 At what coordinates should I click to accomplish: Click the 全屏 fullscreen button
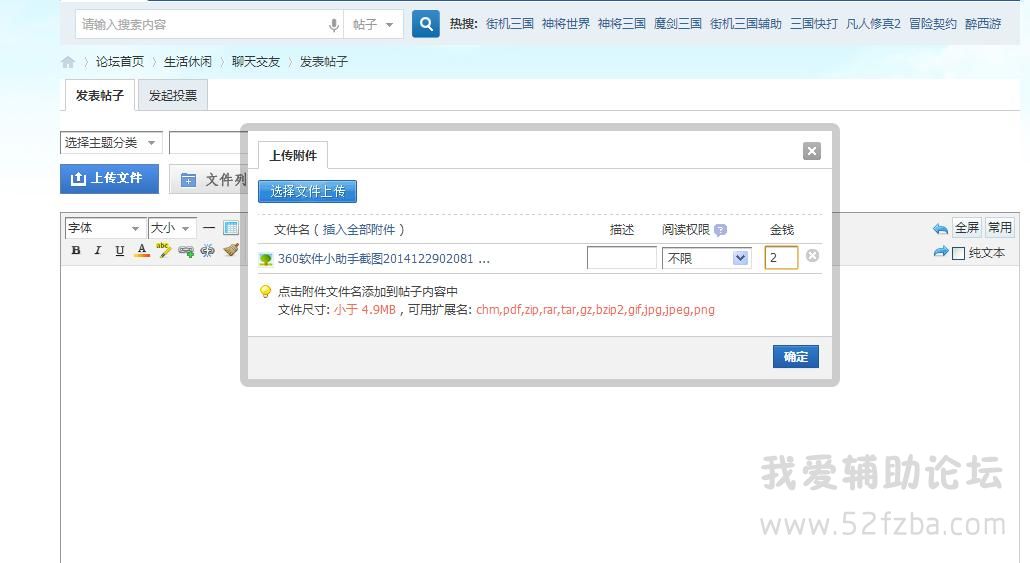(967, 228)
